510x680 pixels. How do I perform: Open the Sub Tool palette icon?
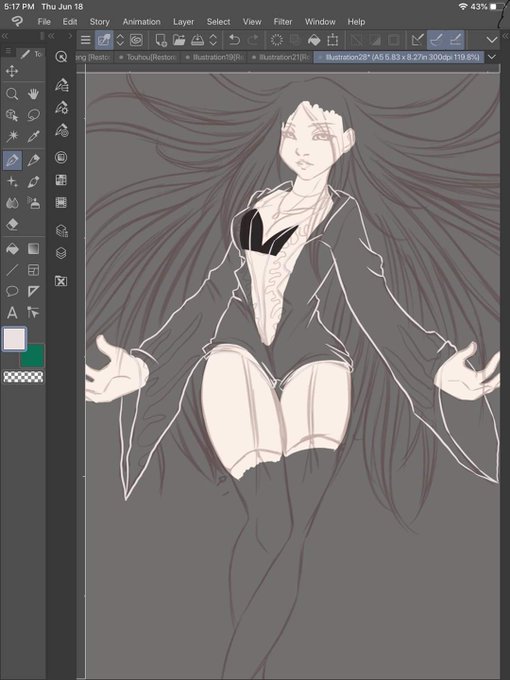pyautogui.click(x=61, y=85)
